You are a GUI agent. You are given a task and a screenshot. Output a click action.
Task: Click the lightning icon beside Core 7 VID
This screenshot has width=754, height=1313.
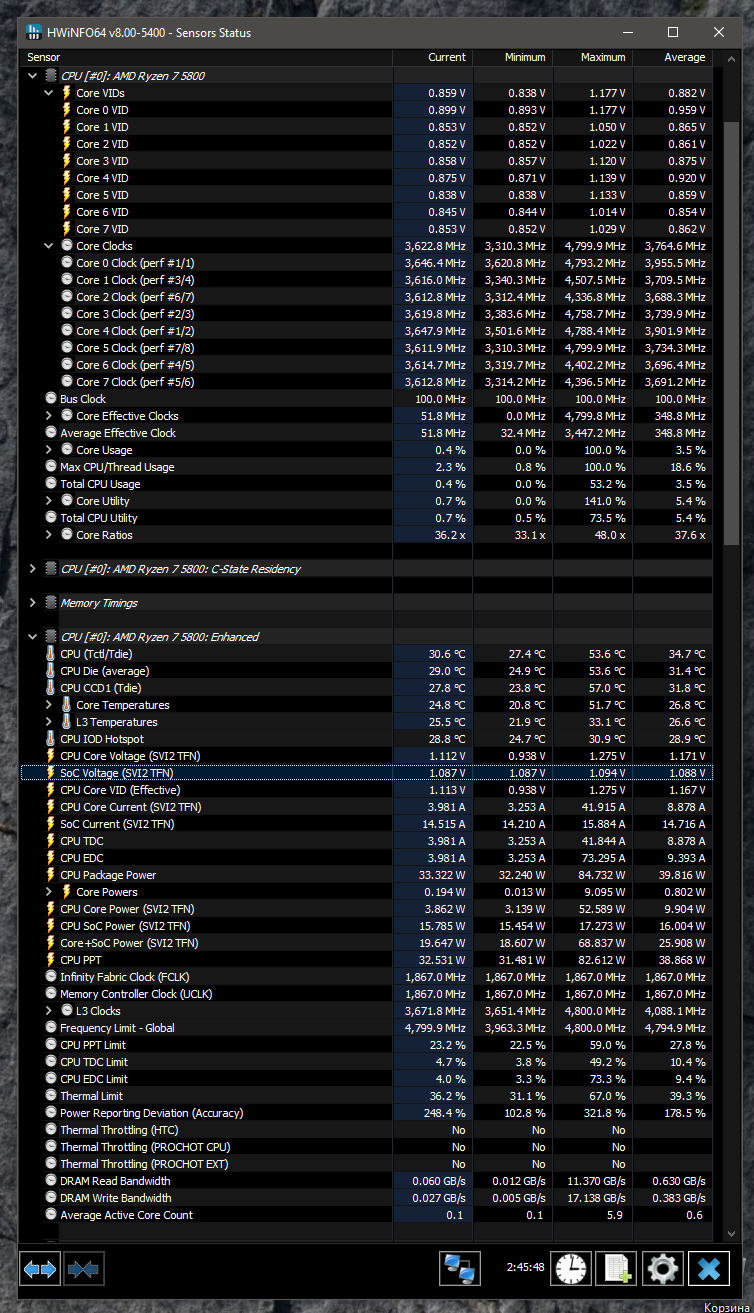click(67, 229)
